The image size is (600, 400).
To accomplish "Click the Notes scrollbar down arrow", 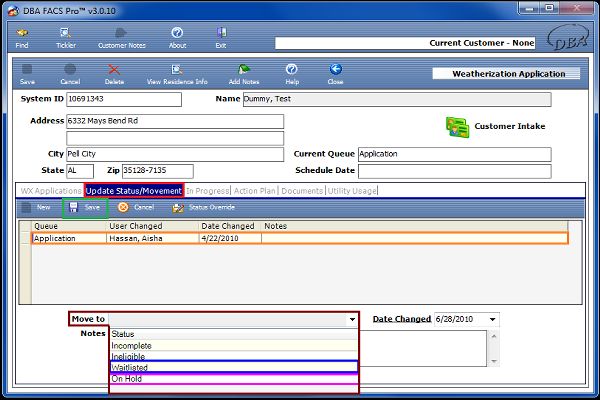I will [x=494, y=361].
